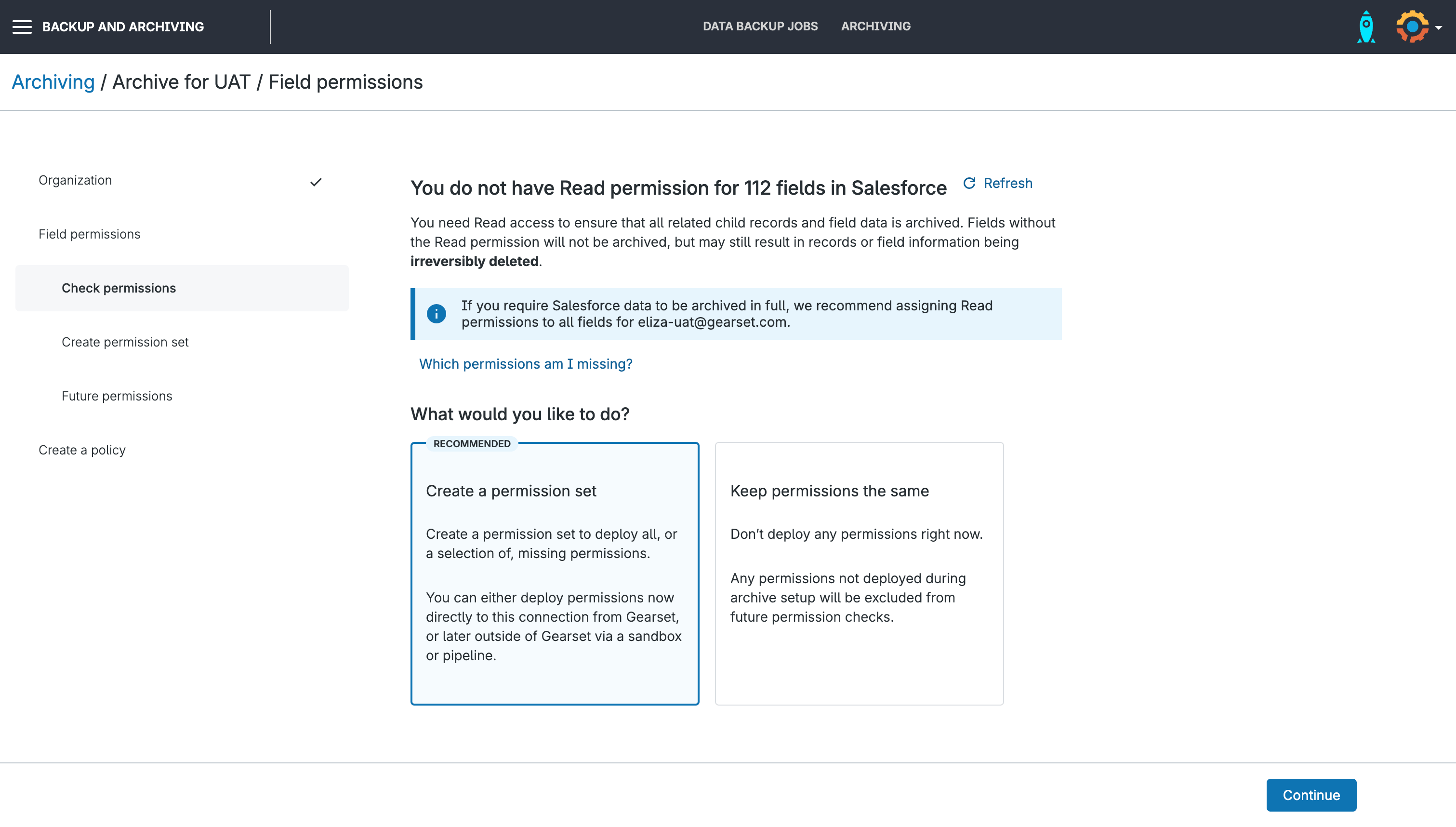Go to Archiving breadcrumb link
1456x827 pixels.
(x=53, y=82)
